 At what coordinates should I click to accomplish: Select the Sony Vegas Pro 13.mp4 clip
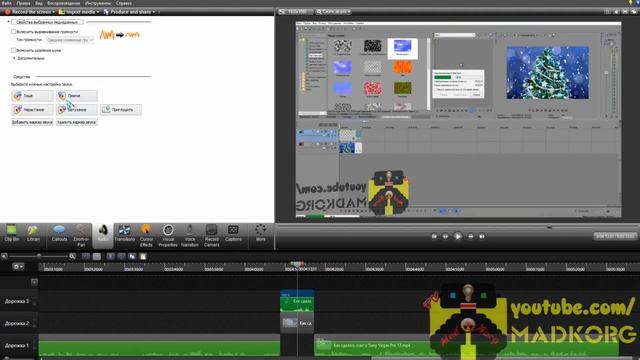pyautogui.click(x=466, y=345)
